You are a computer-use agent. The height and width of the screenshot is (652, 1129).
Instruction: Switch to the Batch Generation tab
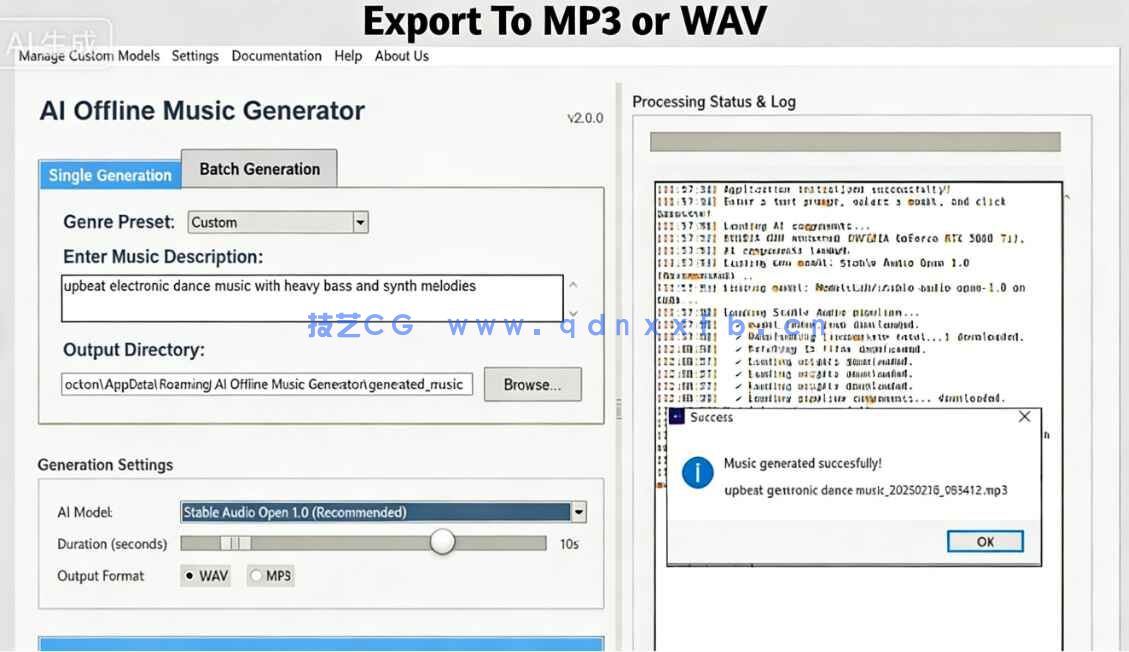point(259,168)
